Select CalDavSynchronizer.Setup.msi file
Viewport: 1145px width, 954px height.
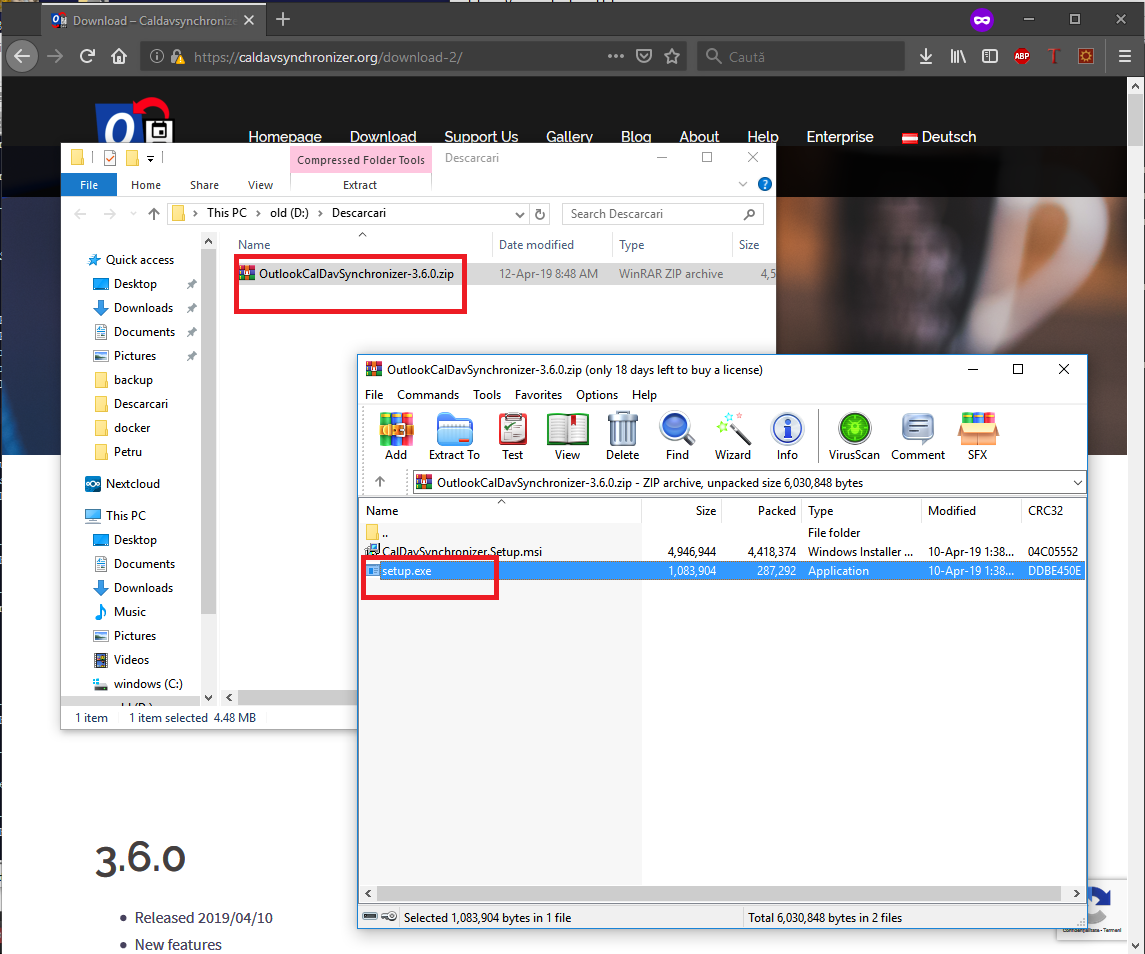462,551
